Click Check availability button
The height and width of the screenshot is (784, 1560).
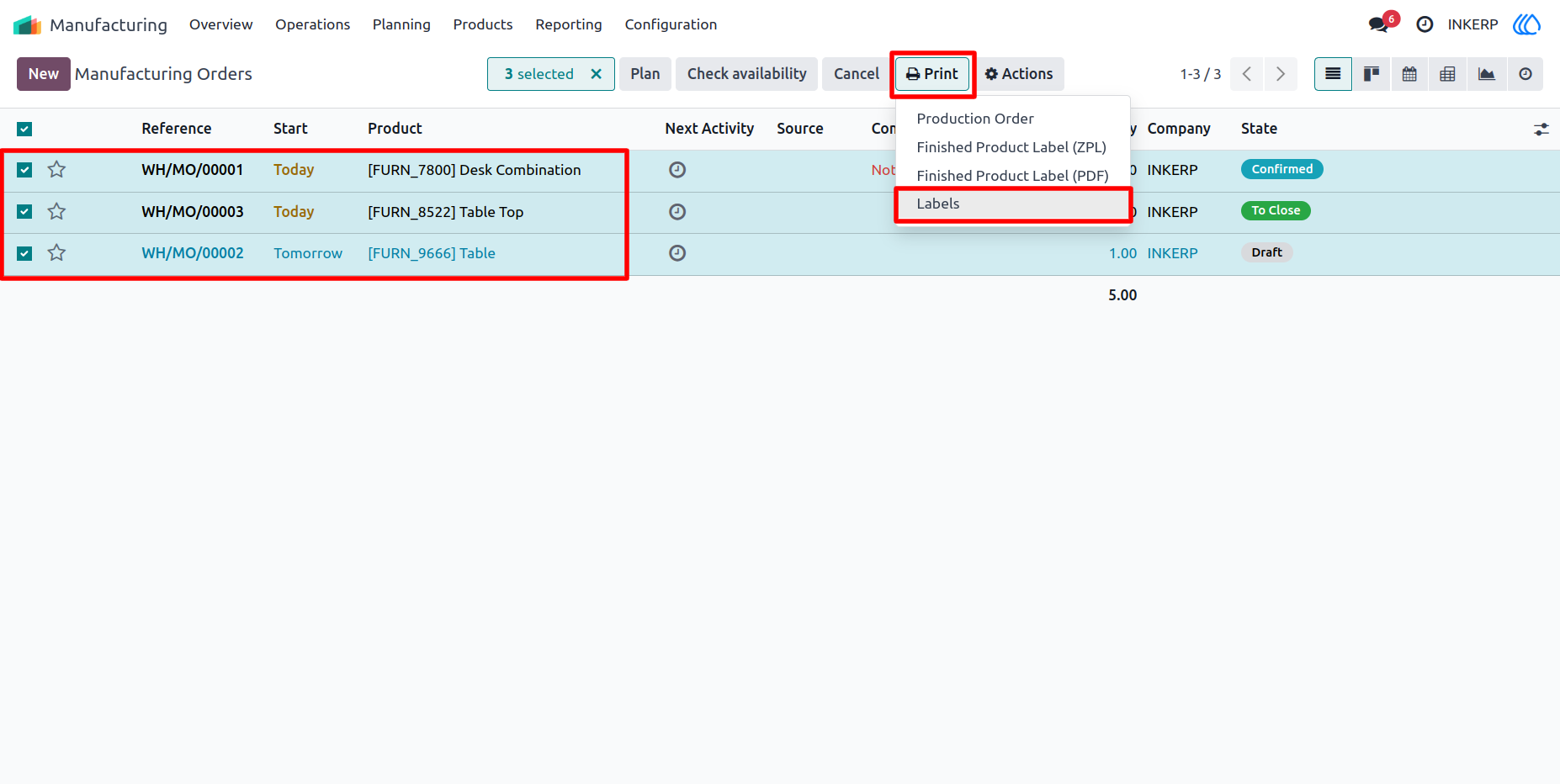747,74
